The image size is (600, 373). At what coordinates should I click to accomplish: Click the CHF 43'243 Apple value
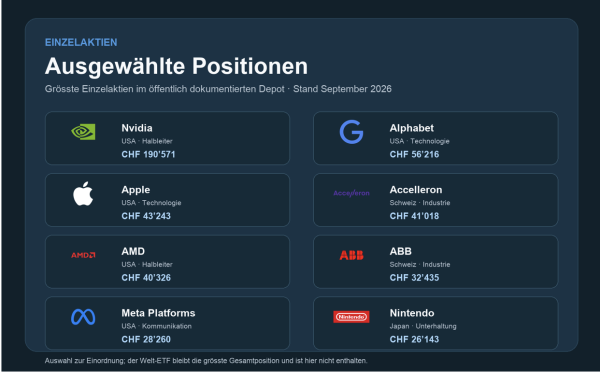tap(146, 216)
